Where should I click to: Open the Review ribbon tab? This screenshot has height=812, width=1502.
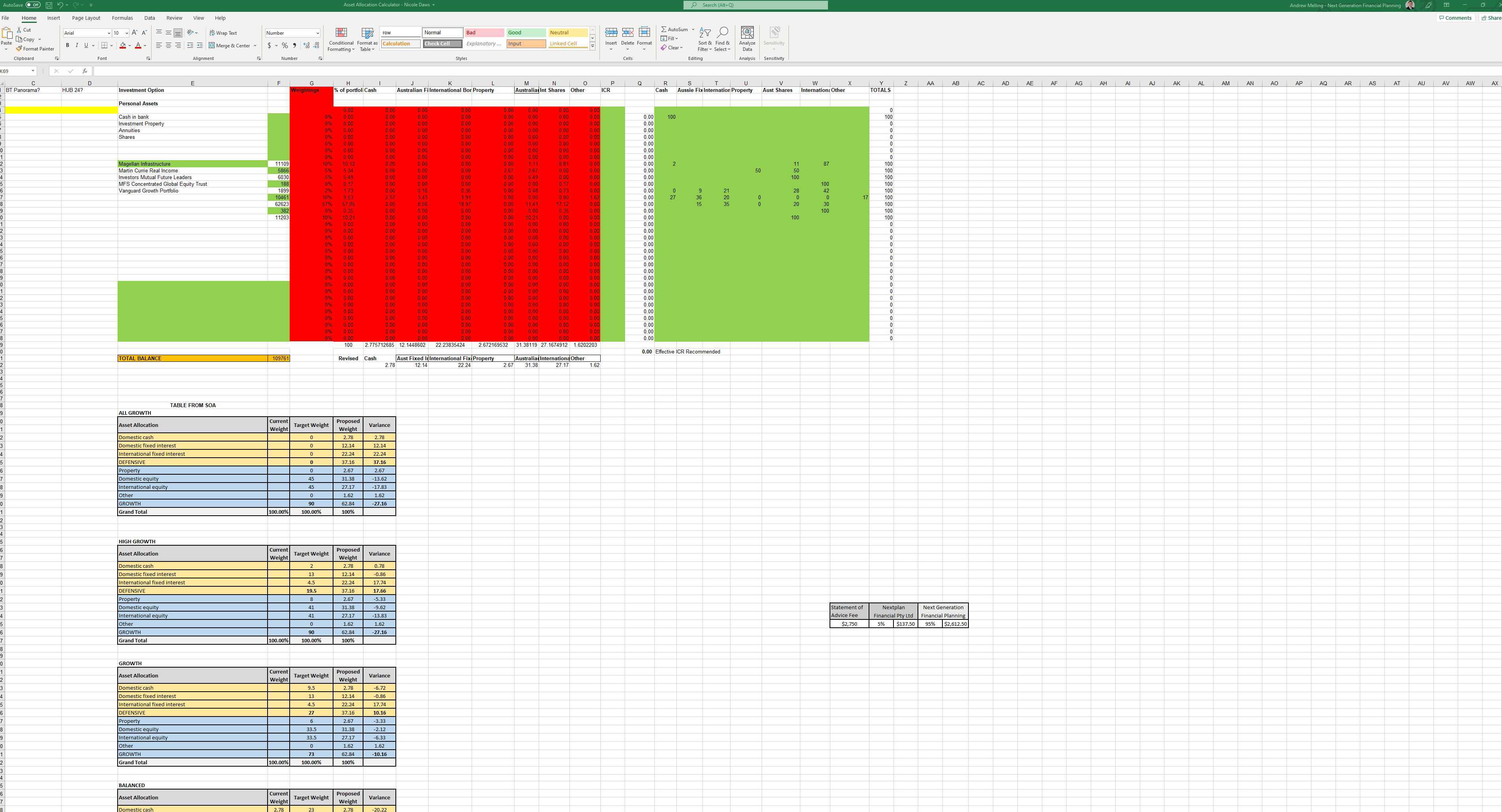174,17
